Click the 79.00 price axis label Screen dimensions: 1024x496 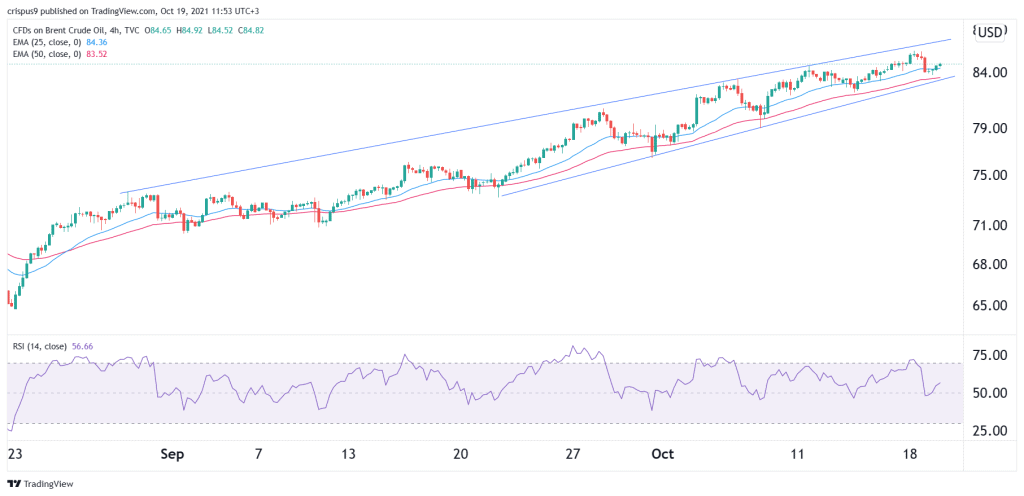coord(989,129)
